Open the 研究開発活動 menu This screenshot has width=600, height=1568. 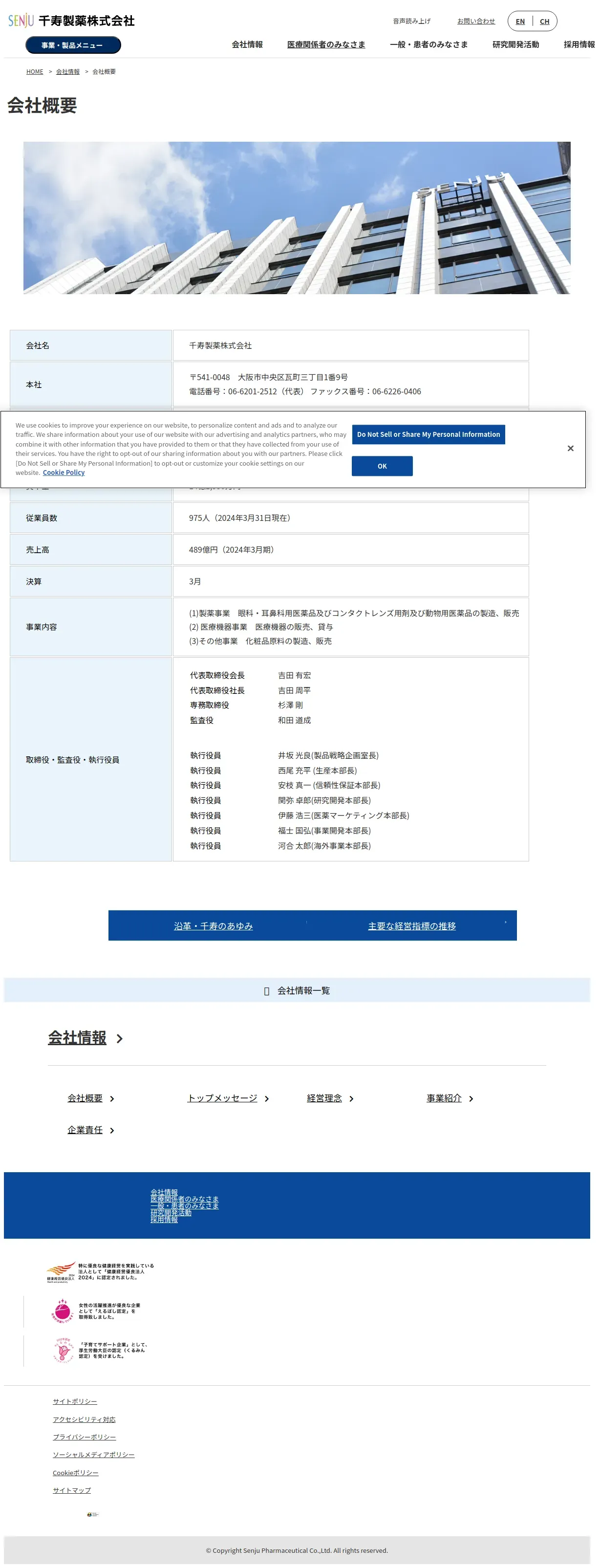point(515,44)
